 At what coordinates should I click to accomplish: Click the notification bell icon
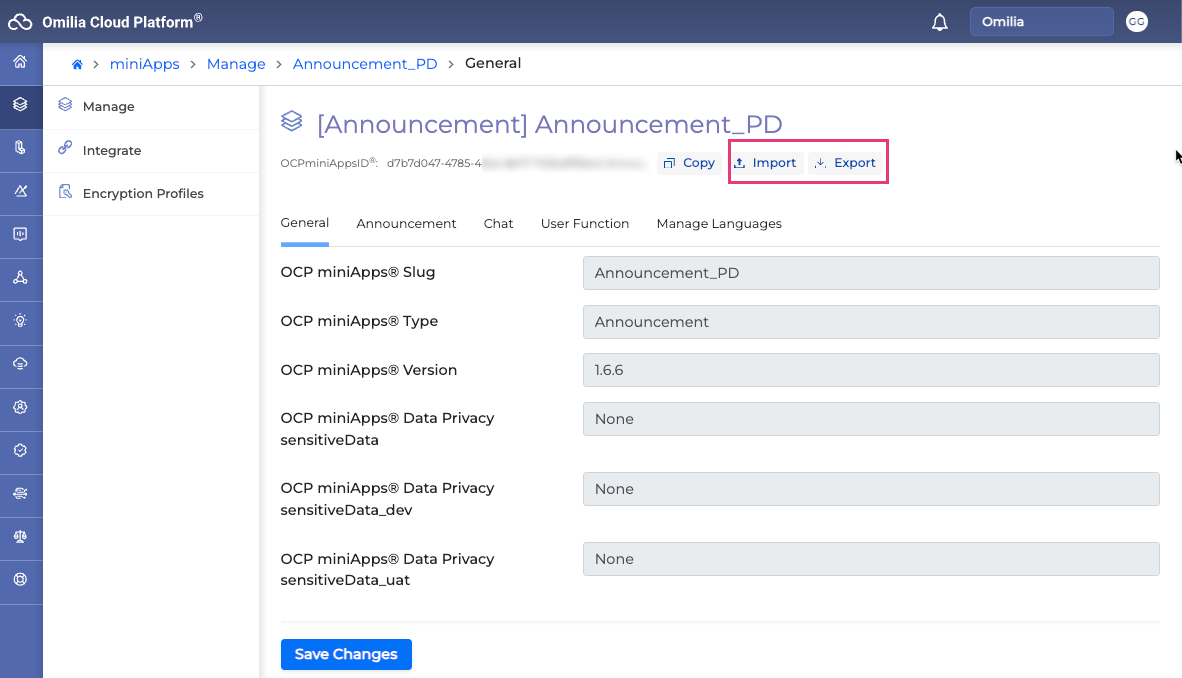[939, 22]
